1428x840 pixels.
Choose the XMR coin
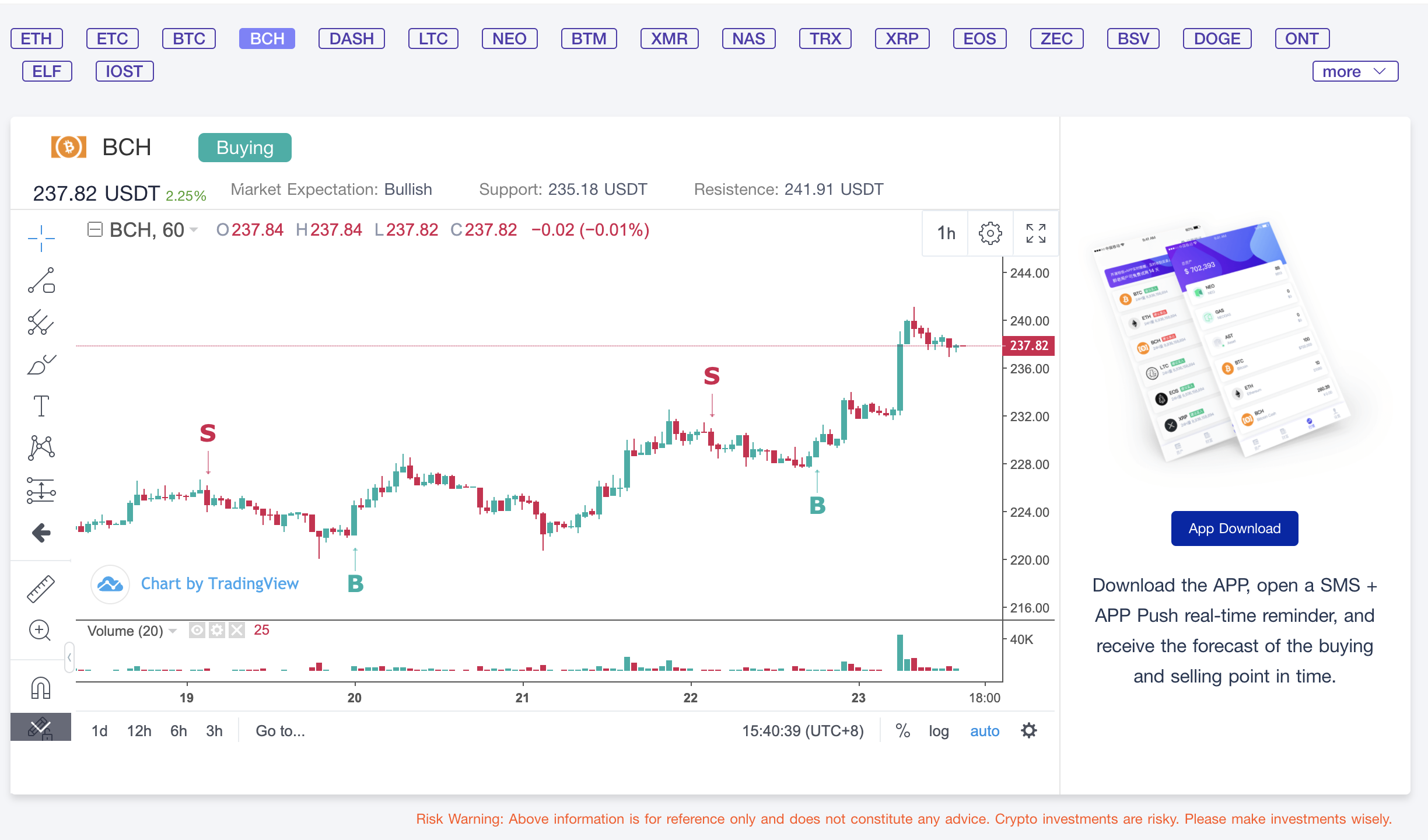pos(670,38)
